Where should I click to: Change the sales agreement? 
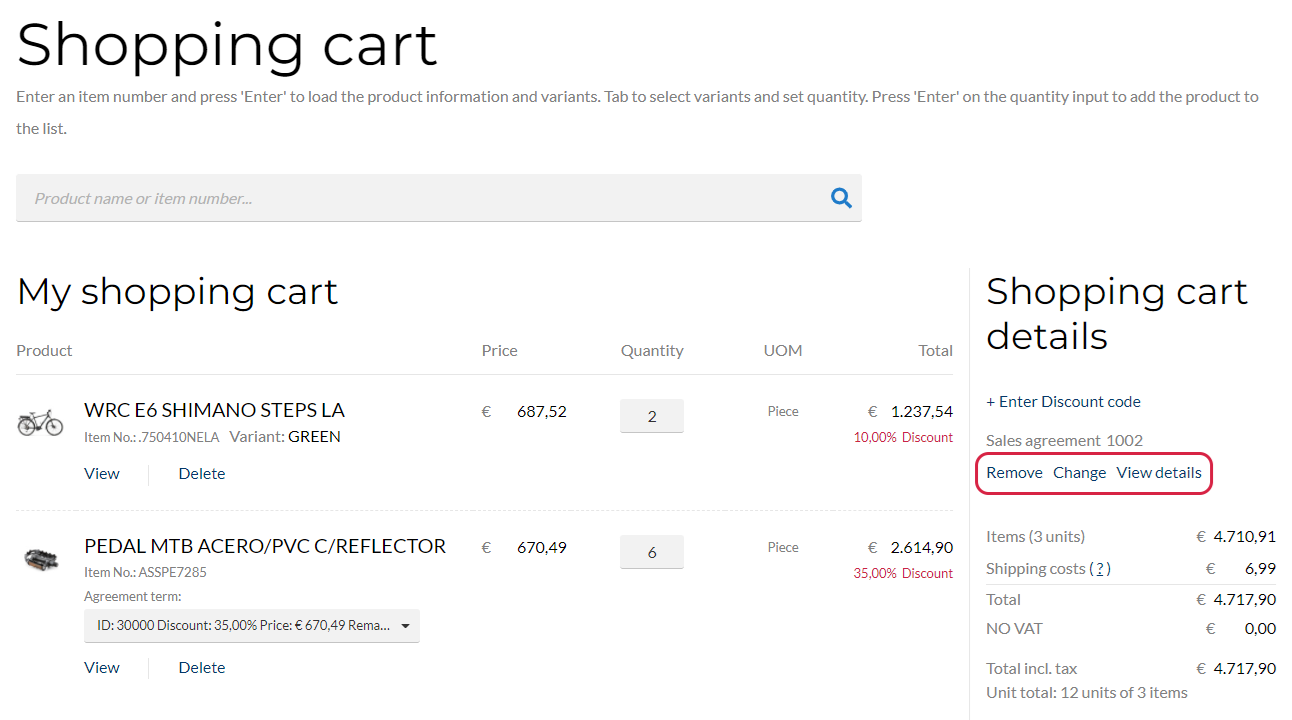(x=1079, y=473)
